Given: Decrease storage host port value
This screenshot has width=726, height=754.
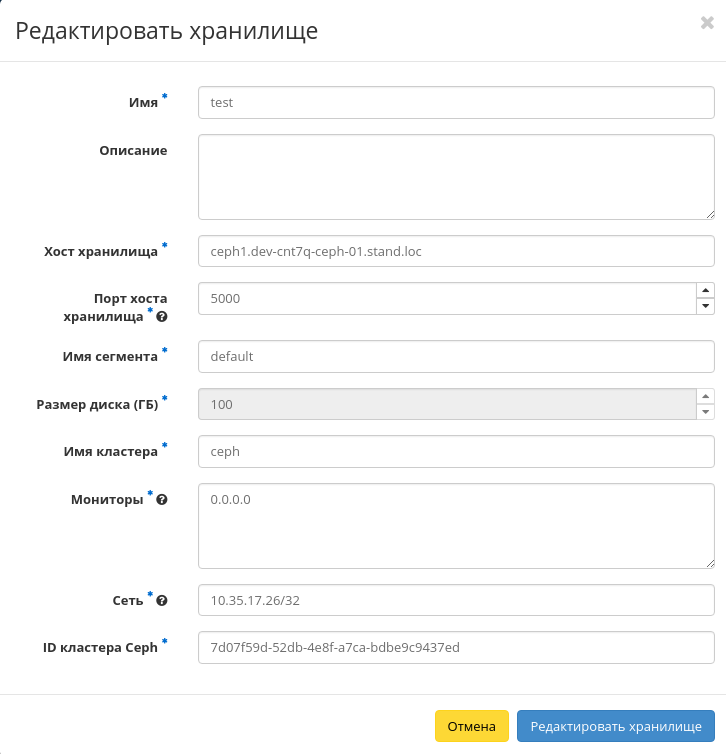Looking at the screenshot, I should [705, 306].
